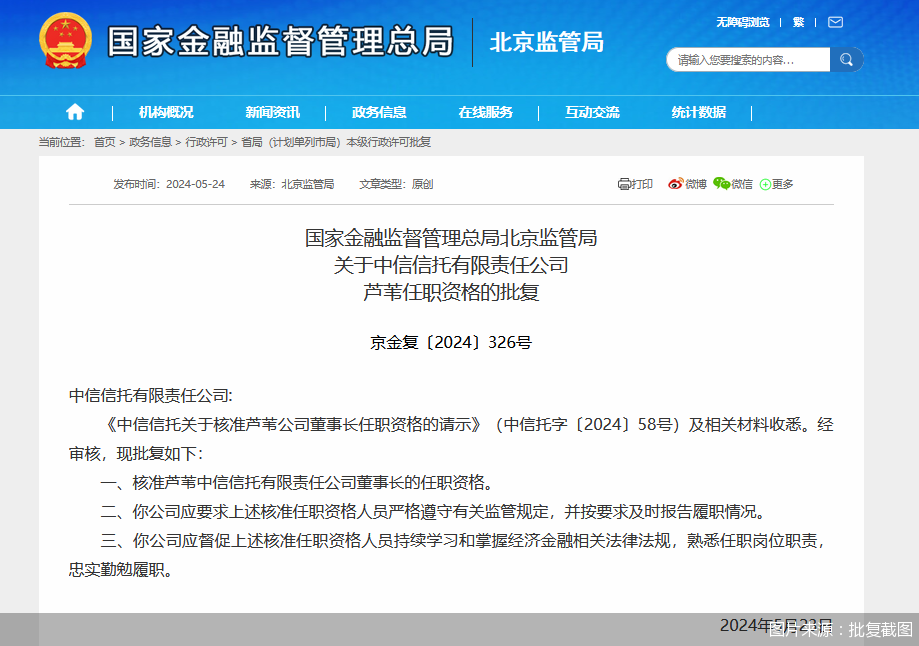Click the 忠实勤勉履职 closing line
919x646 pixels.
coord(121,570)
